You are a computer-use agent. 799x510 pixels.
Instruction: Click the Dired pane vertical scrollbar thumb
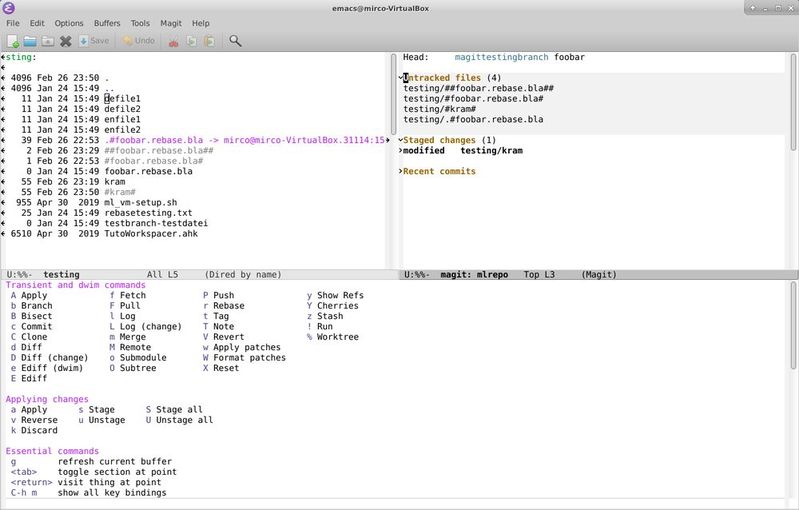(393, 94)
